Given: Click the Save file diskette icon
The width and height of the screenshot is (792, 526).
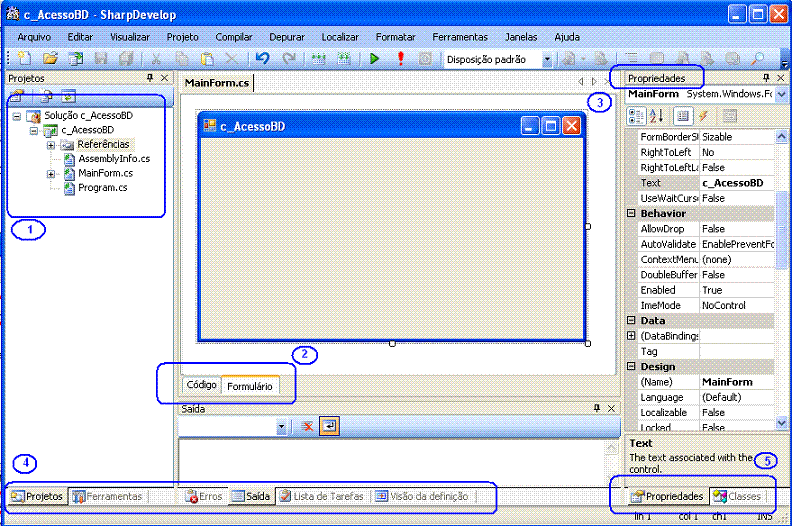Looking at the screenshot, I should click(101, 59).
